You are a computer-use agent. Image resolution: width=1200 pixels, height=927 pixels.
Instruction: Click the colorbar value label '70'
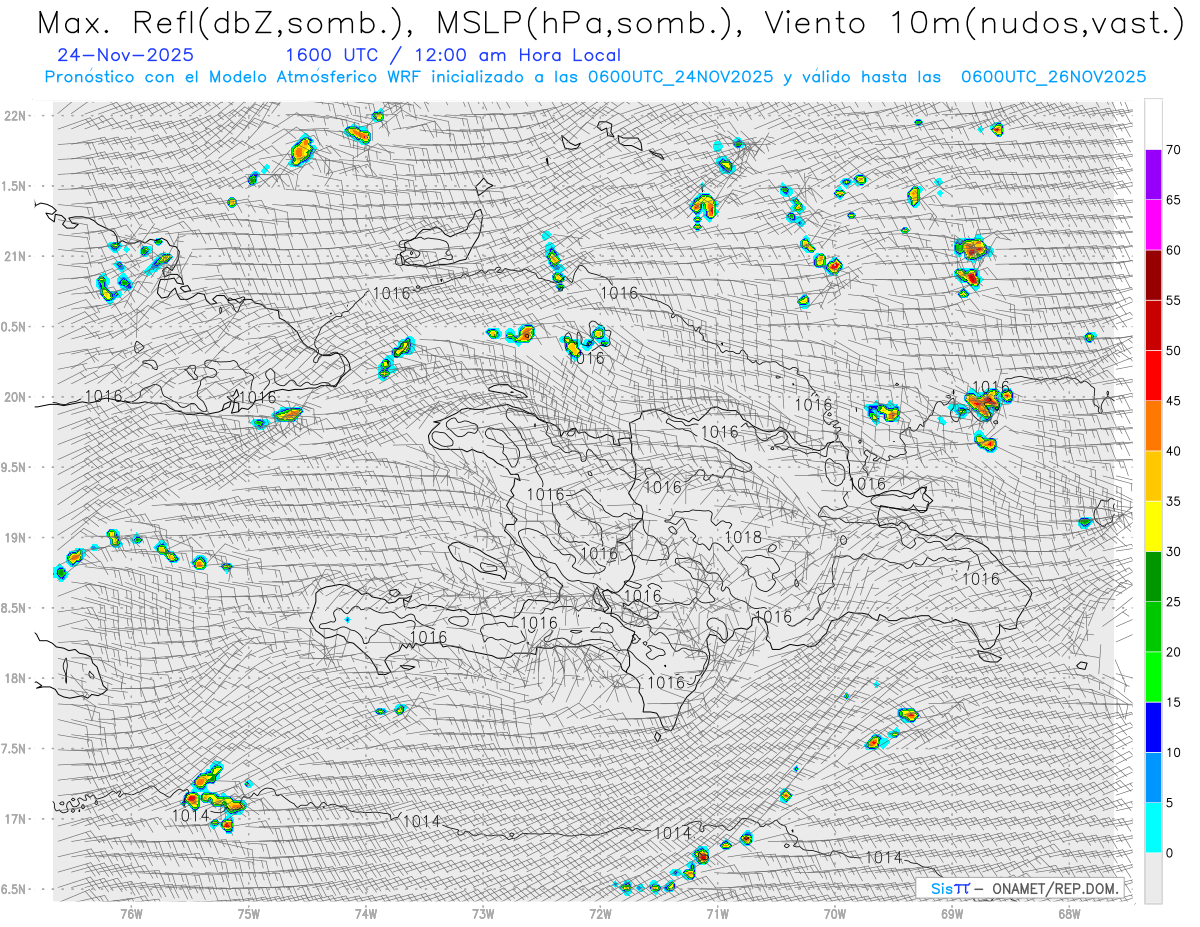pyautogui.click(x=1173, y=150)
